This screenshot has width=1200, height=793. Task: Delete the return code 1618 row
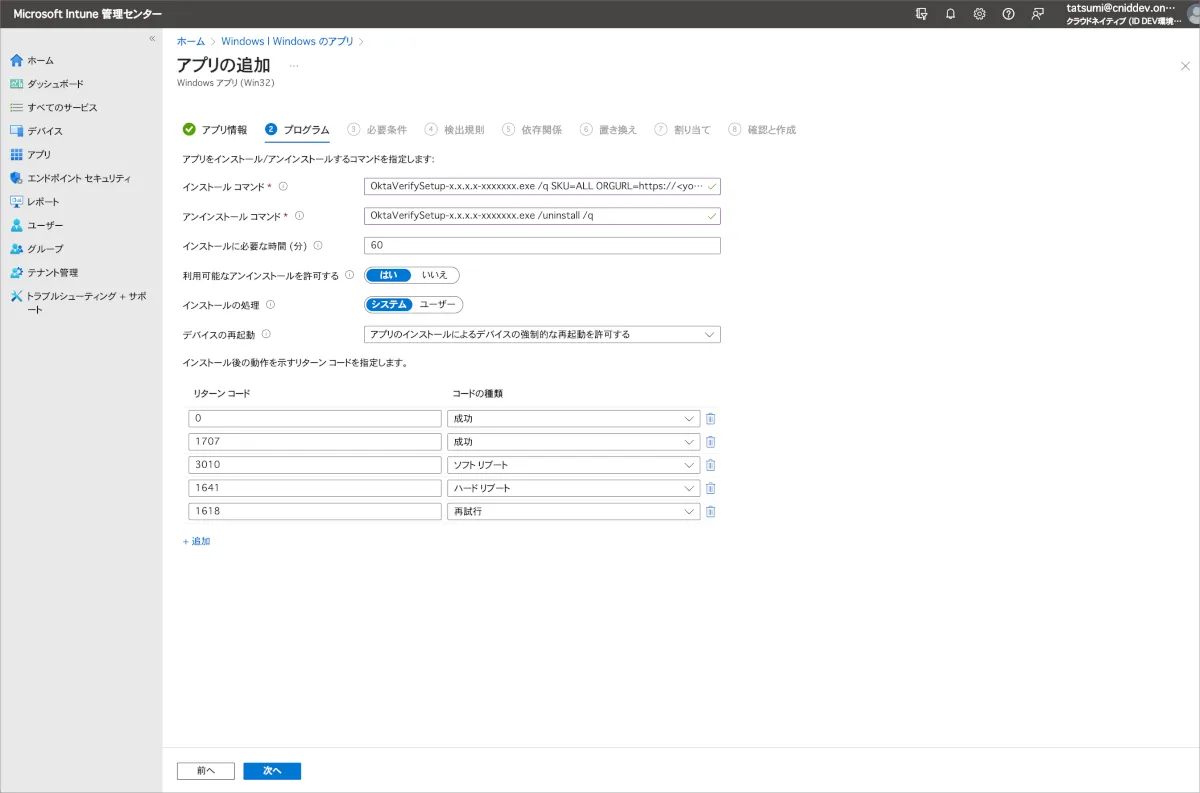click(710, 512)
